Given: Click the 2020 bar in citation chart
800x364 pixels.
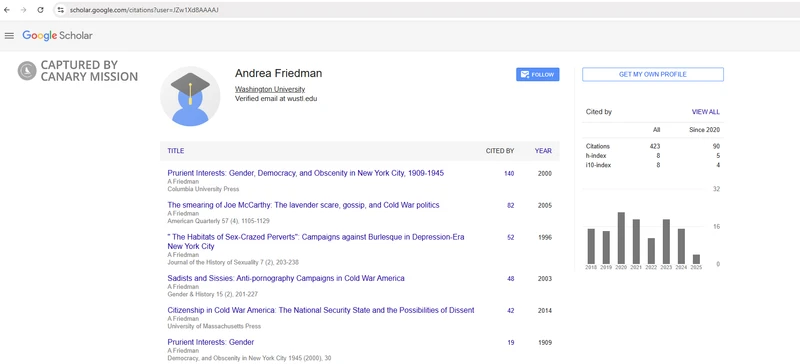Looking at the screenshot, I should 621,238.
